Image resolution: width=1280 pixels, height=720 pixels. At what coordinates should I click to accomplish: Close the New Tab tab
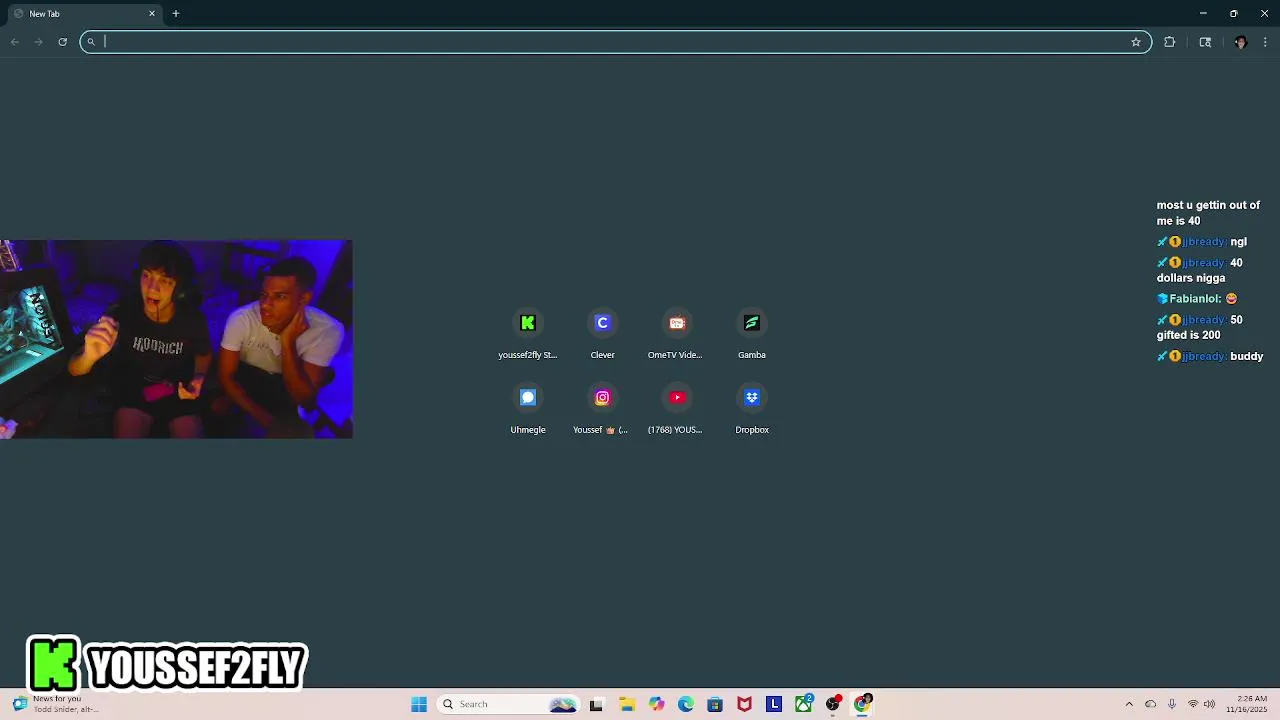pos(152,14)
